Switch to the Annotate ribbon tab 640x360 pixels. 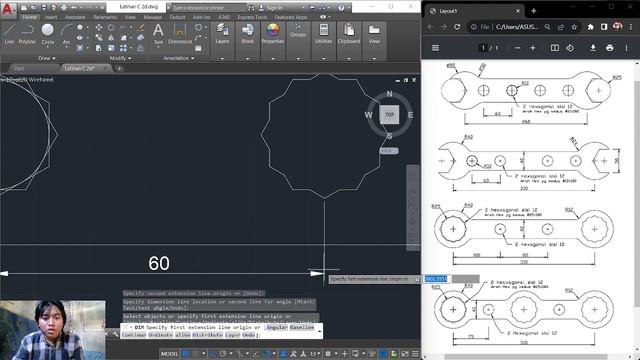[x=75, y=17]
